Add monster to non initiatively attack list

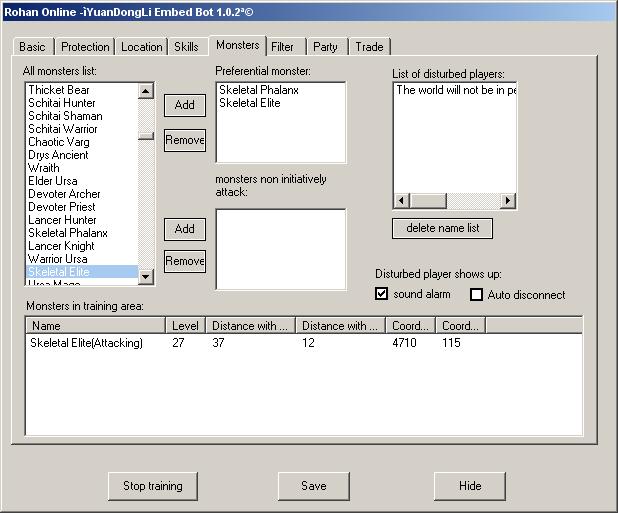pos(185,229)
